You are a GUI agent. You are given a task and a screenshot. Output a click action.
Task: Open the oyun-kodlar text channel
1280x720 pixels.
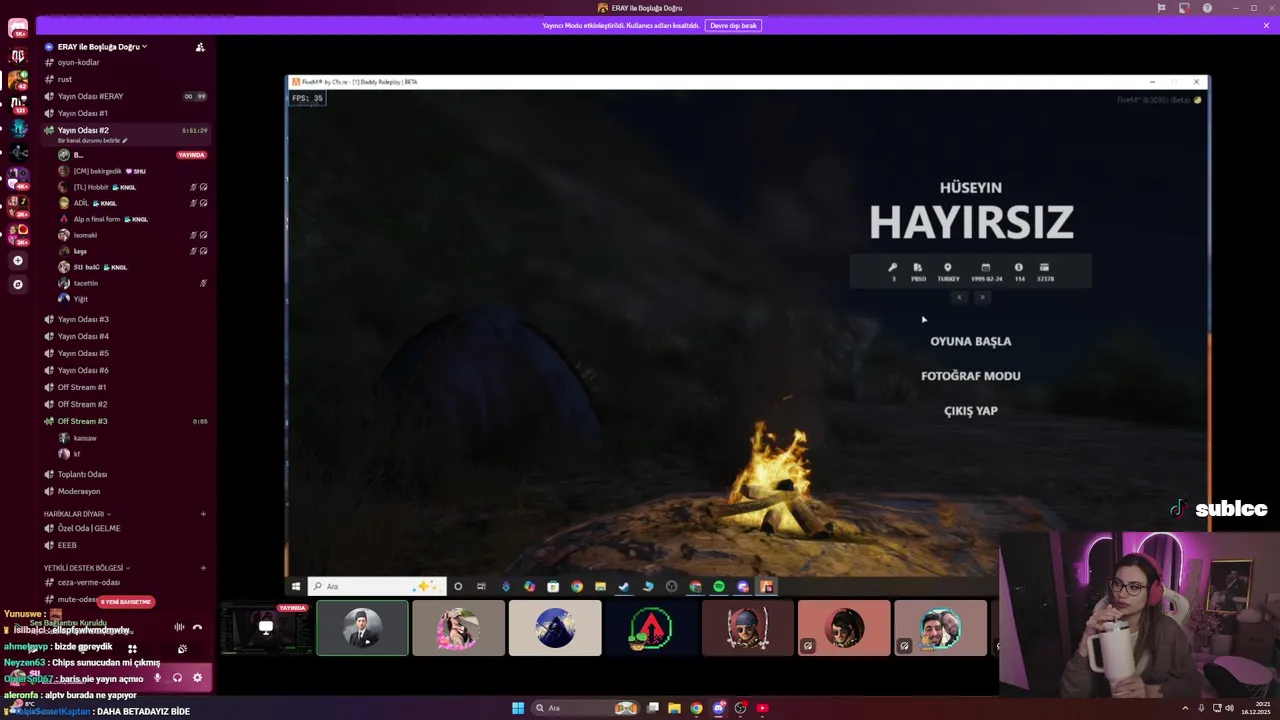point(124,62)
